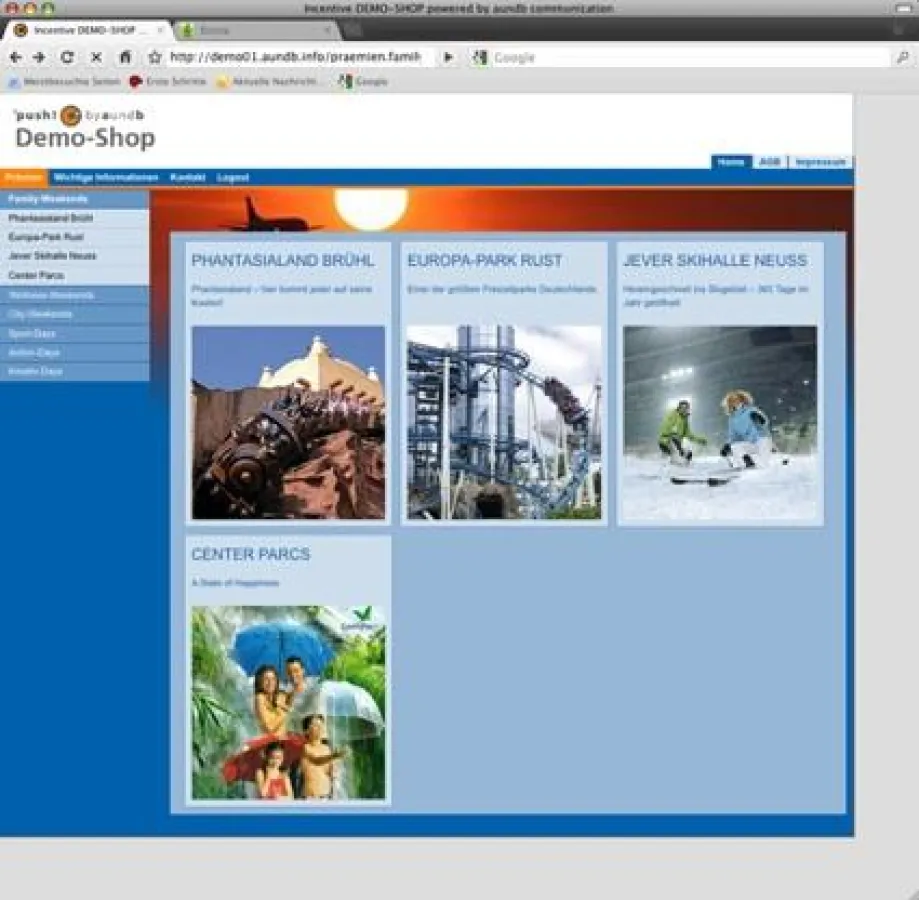Open the Europa-Park Rust roller coaster image
The height and width of the screenshot is (900, 919).
(504, 422)
